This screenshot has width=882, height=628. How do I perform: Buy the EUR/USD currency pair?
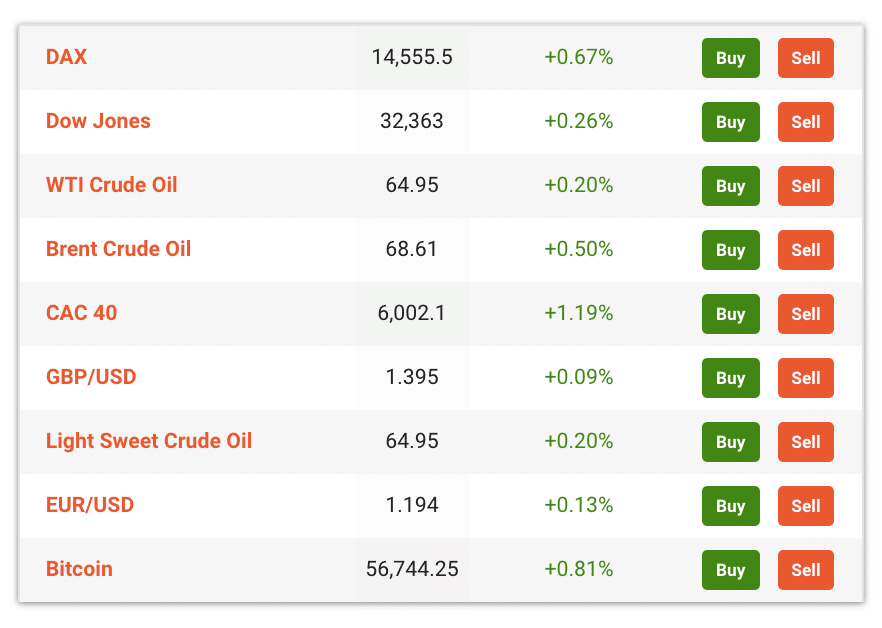730,506
